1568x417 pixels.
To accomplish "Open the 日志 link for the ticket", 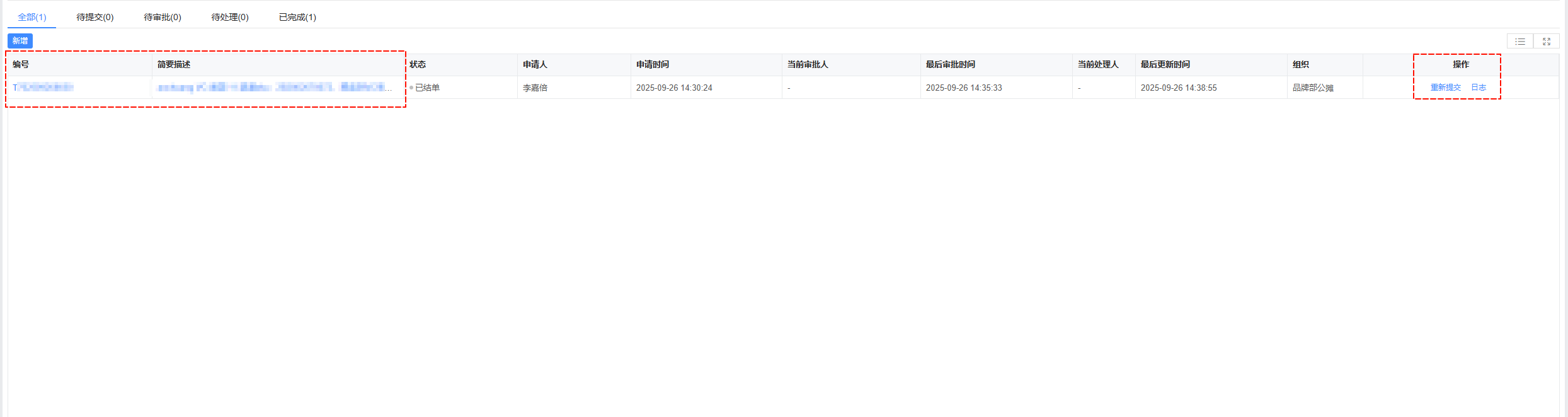I will (1478, 88).
